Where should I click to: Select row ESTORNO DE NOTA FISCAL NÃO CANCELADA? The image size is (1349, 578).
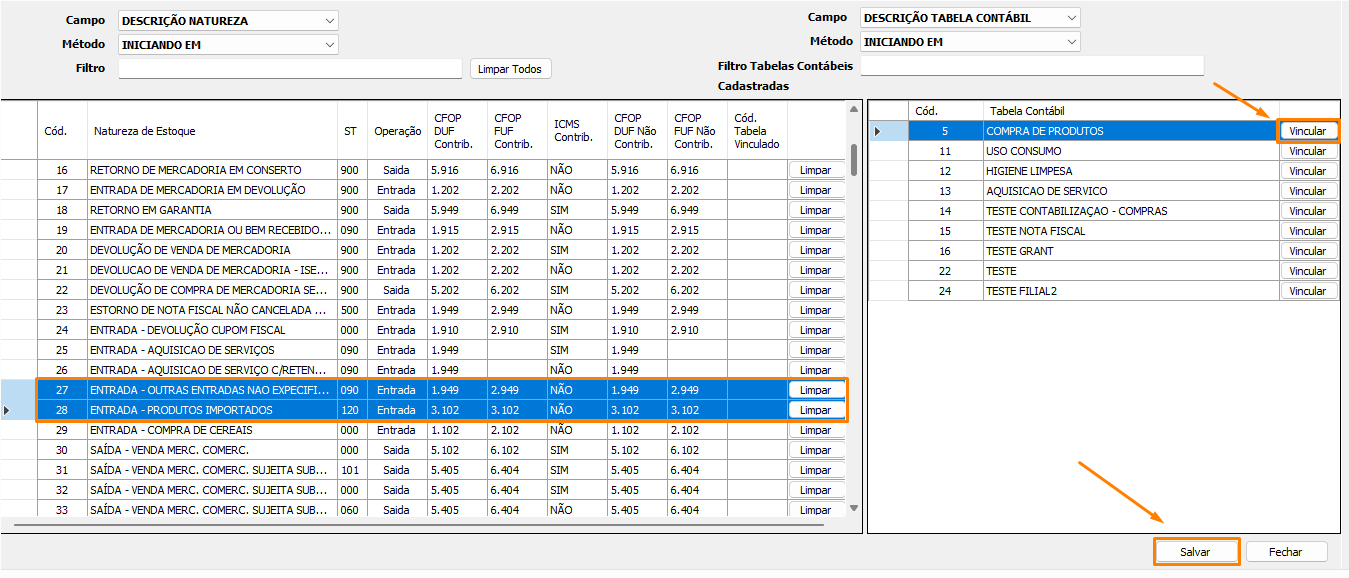pyautogui.click(x=423, y=310)
